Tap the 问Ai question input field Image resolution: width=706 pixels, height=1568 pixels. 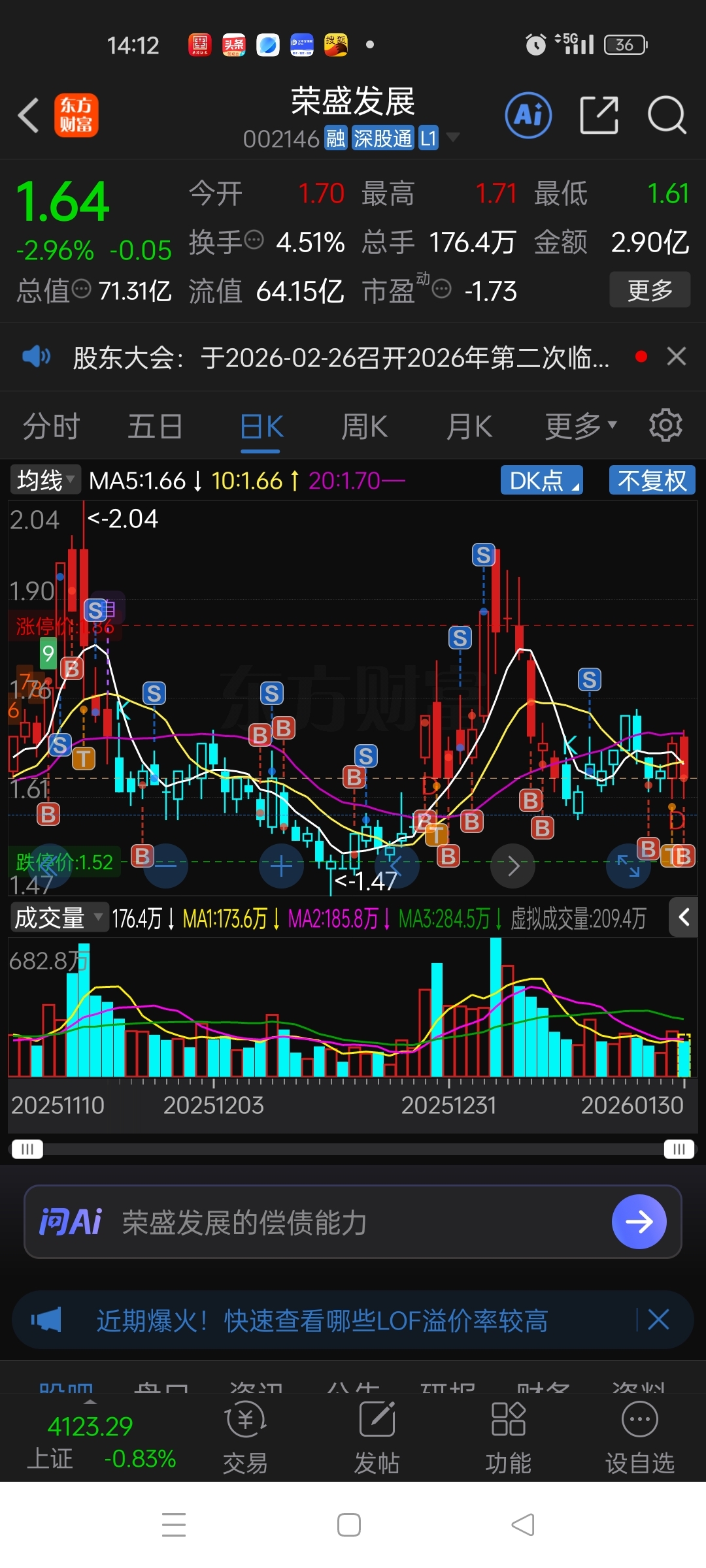click(x=353, y=1222)
